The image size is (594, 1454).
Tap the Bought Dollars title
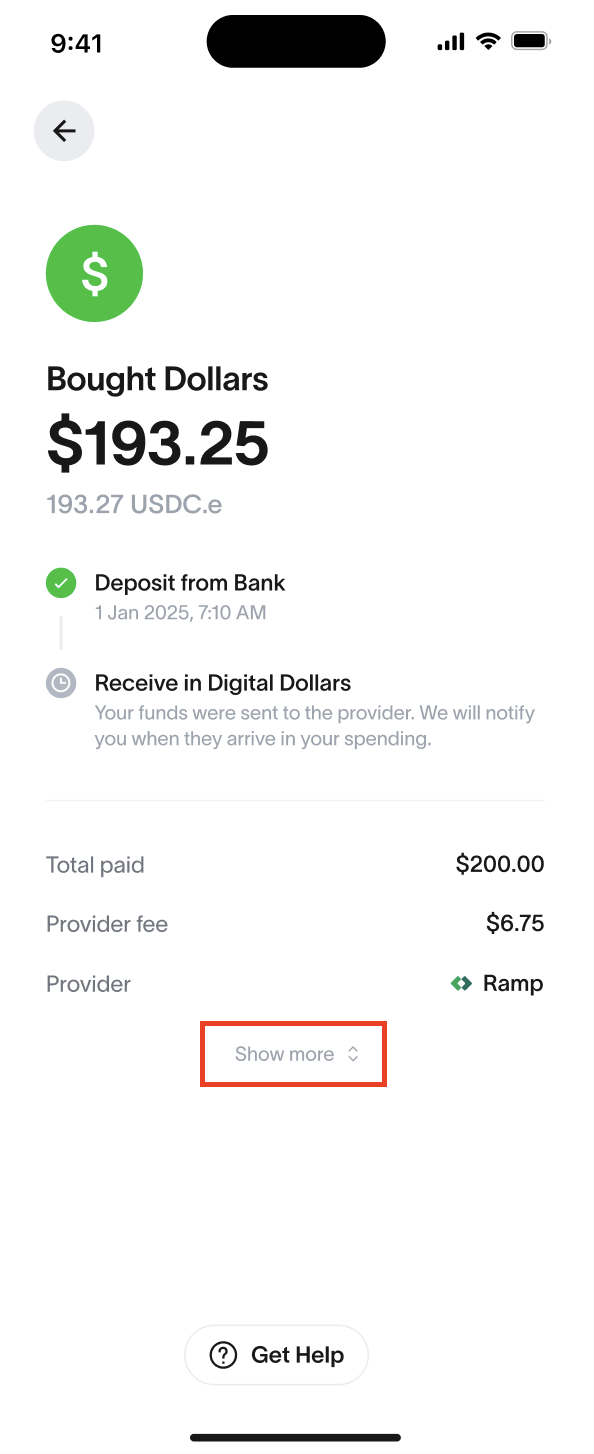click(157, 380)
